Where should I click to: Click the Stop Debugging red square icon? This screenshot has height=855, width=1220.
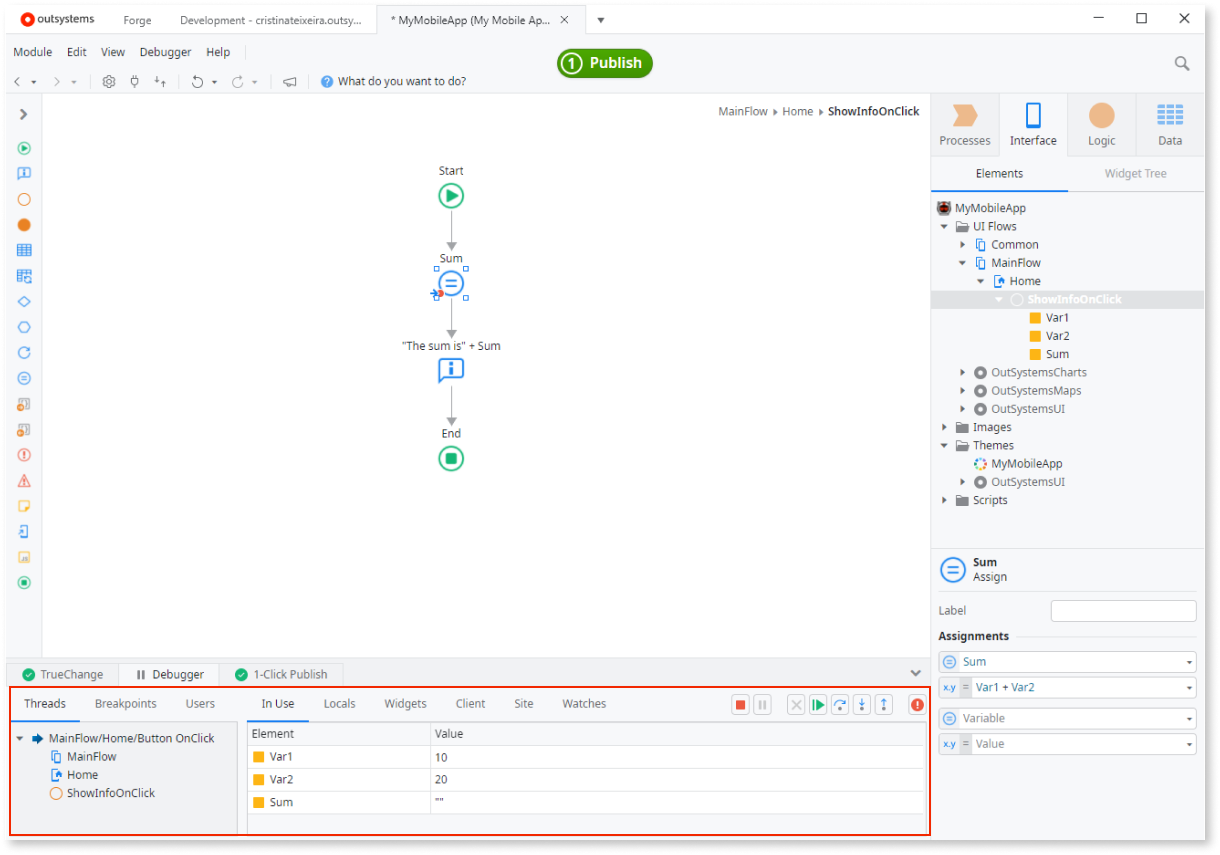pos(740,705)
